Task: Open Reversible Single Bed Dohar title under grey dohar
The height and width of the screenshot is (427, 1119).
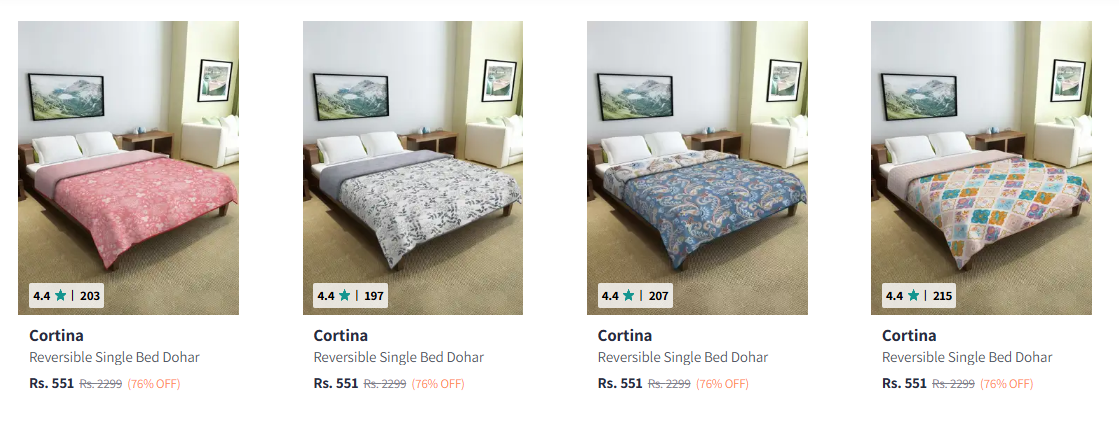Action: (398, 358)
